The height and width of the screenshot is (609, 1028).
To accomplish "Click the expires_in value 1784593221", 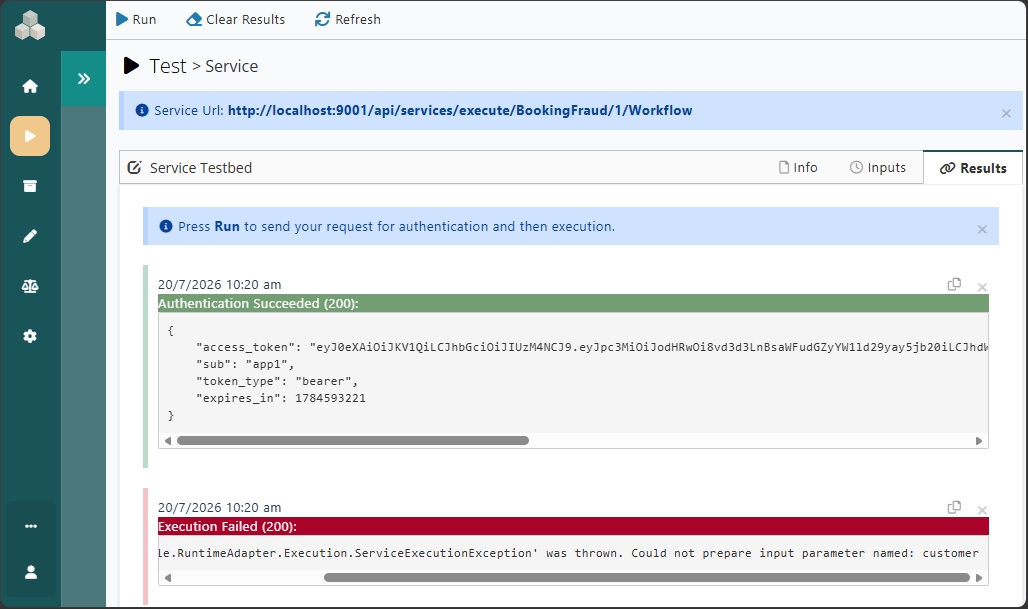I will [x=330, y=398].
